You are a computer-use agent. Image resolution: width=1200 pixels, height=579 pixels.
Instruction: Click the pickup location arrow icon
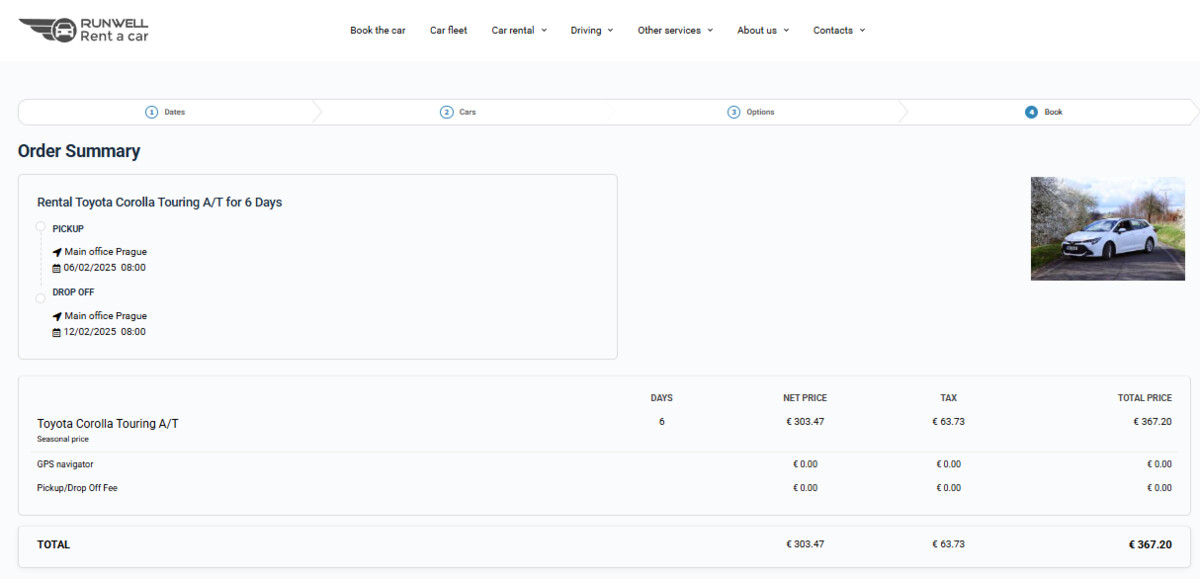pyautogui.click(x=57, y=252)
